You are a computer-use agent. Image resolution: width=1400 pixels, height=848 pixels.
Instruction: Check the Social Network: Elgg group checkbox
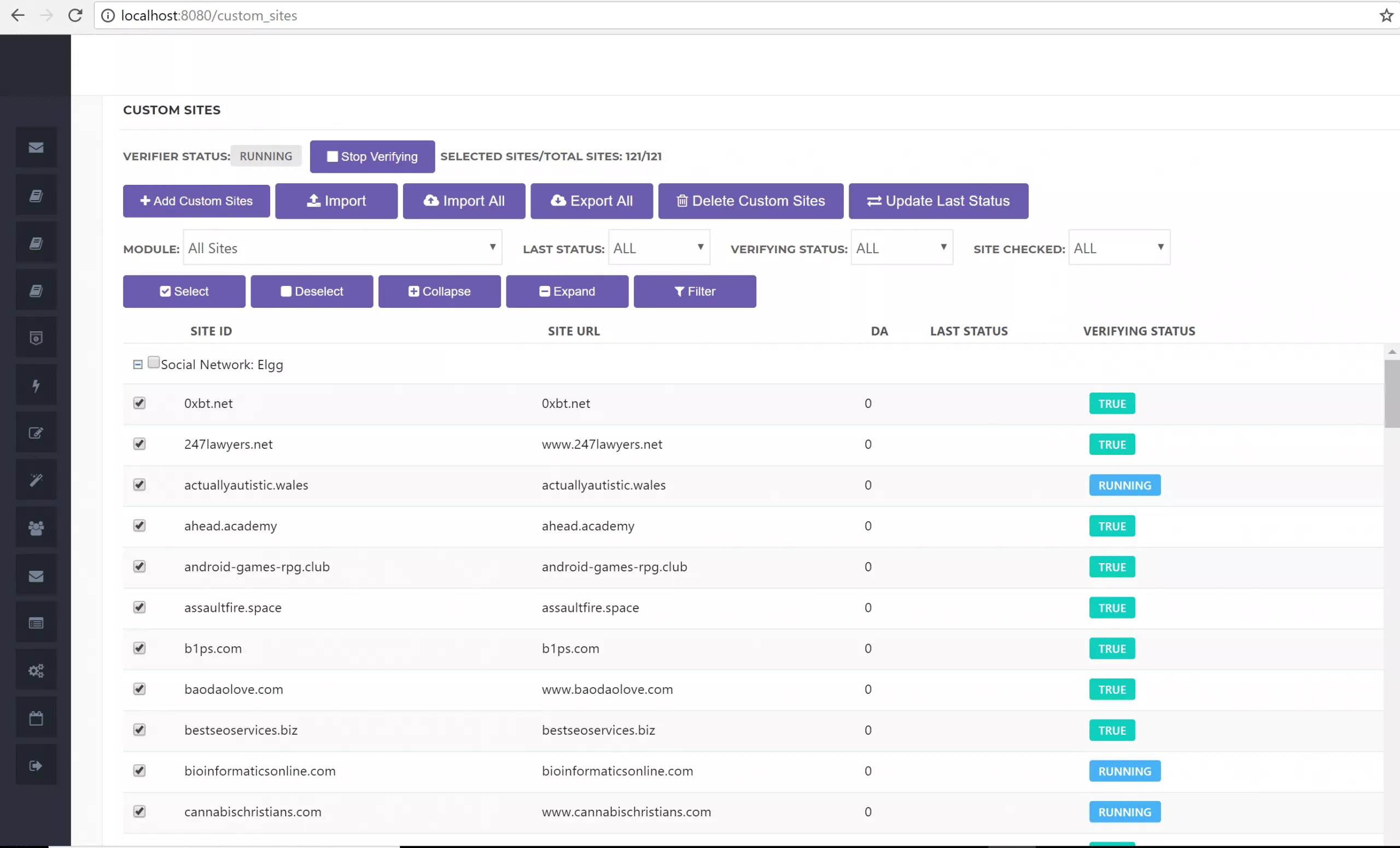coord(154,361)
